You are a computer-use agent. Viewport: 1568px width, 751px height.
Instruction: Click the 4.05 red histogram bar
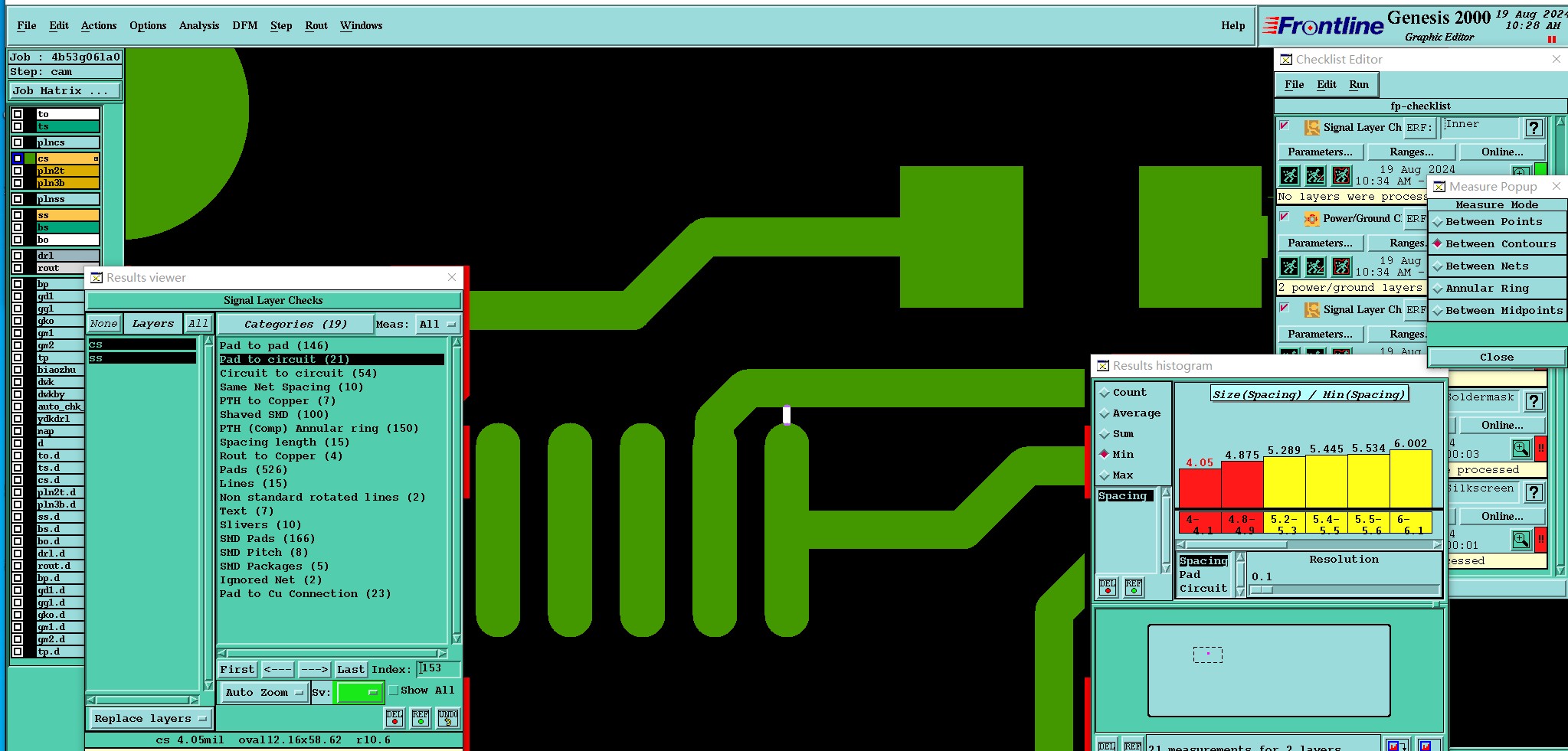[1200, 488]
